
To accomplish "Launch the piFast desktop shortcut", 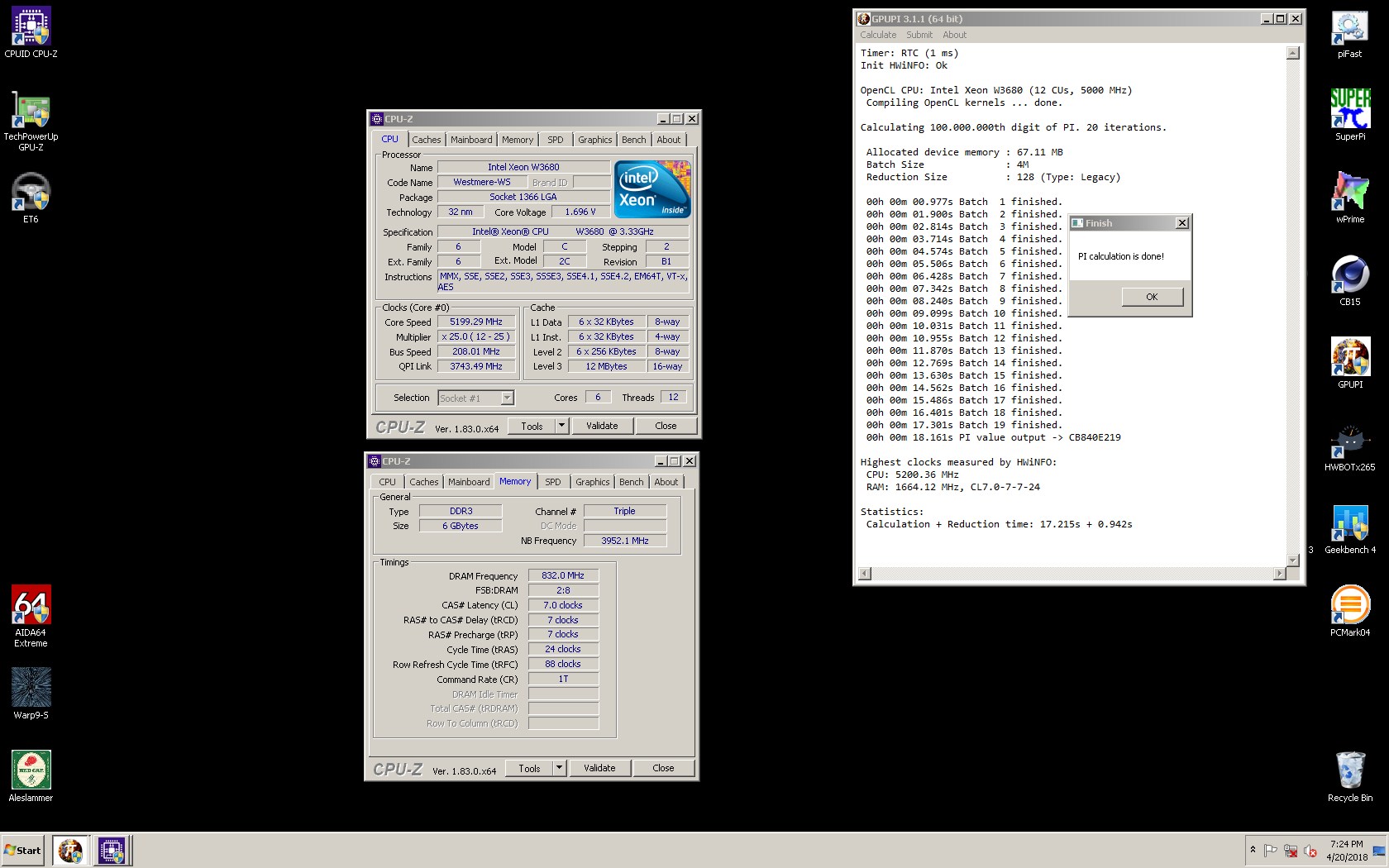I will tap(1349, 32).
